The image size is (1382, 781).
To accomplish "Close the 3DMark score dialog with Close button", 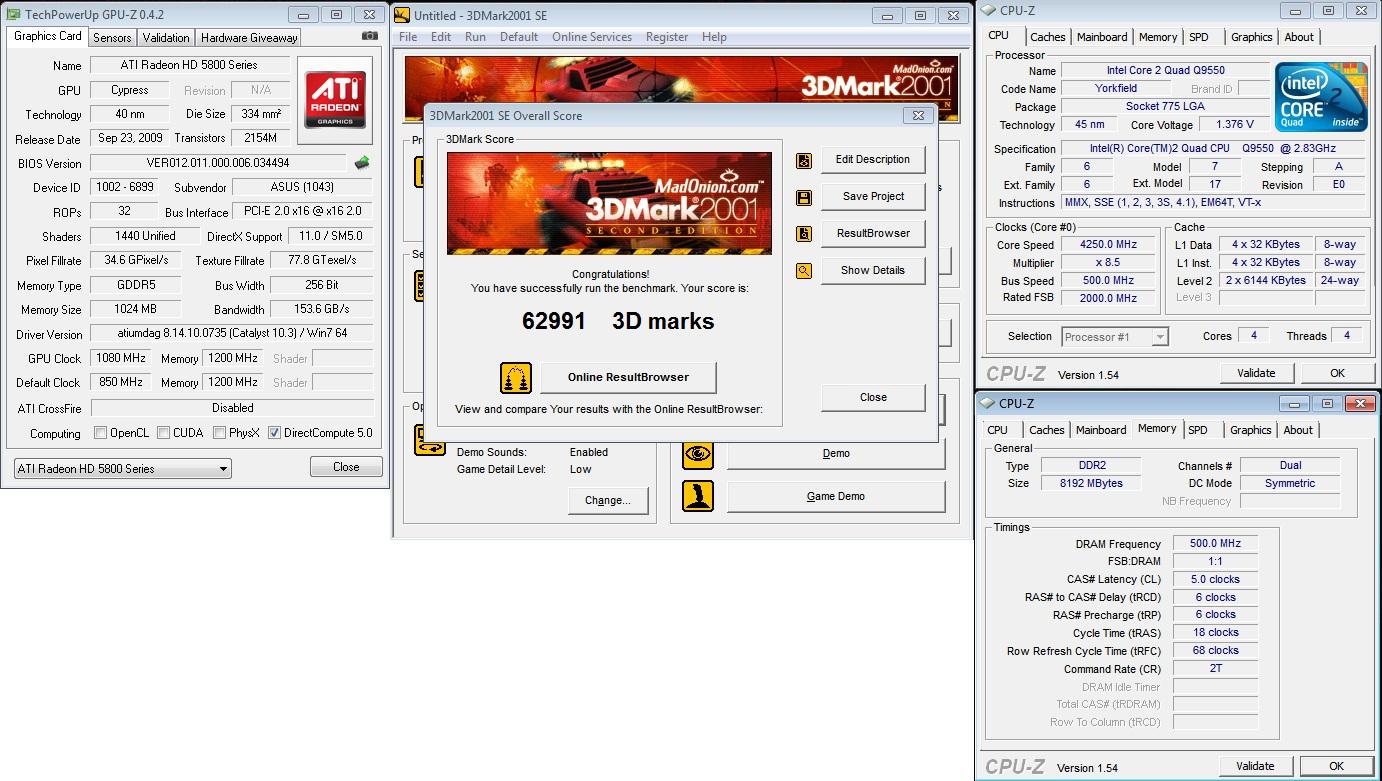I will (x=873, y=398).
